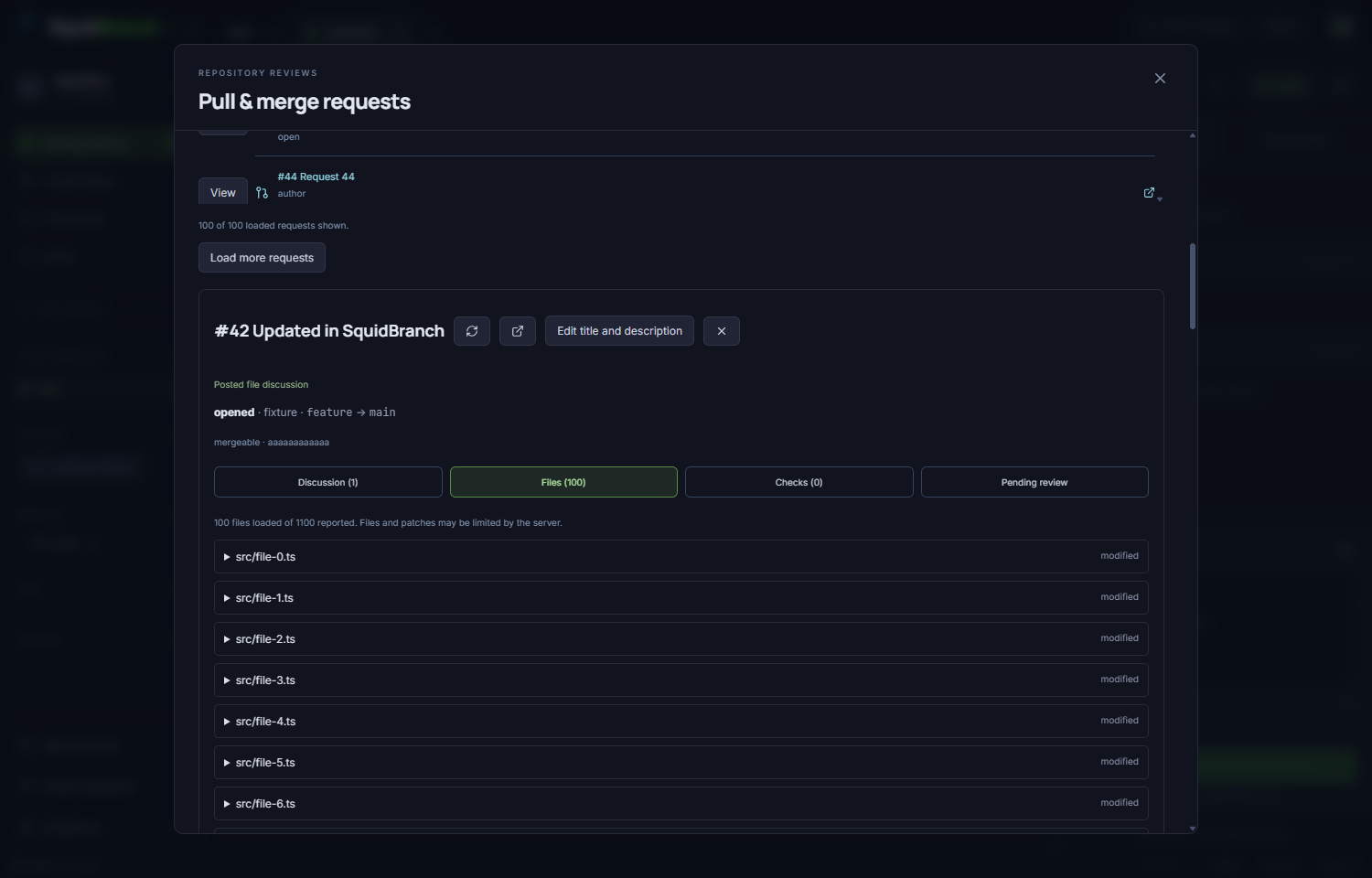Click 'Posted file discussion' status text
Image resolution: width=1372 pixels, height=878 pixels.
pyautogui.click(x=261, y=385)
